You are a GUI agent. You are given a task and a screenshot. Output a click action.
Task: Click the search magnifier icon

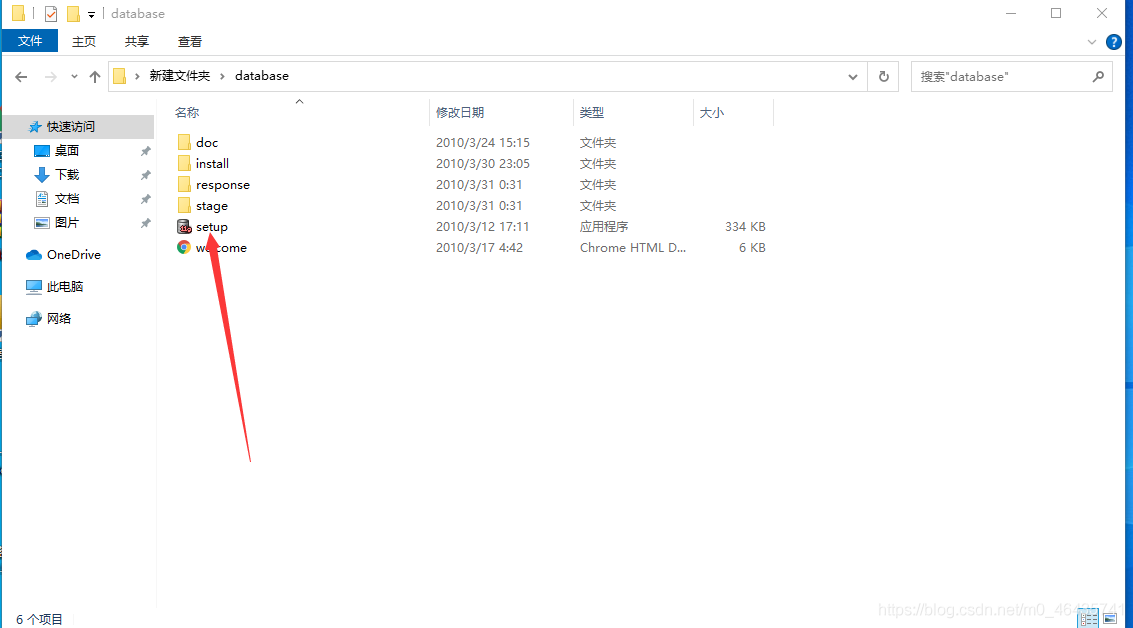1098,77
